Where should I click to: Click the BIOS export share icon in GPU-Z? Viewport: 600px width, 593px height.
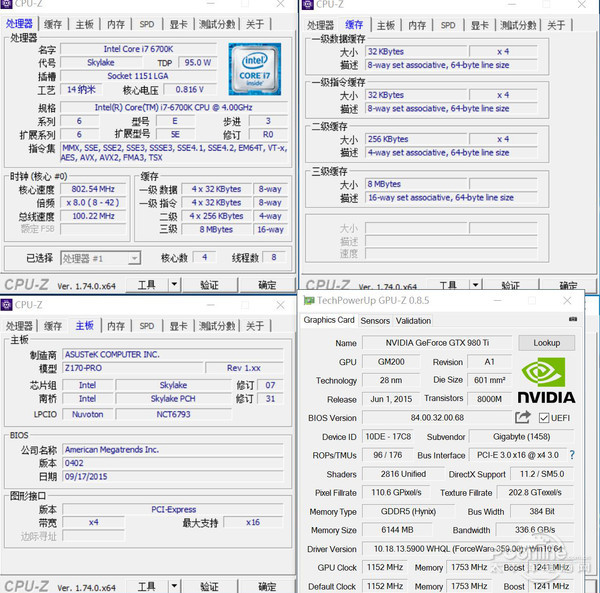522,417
